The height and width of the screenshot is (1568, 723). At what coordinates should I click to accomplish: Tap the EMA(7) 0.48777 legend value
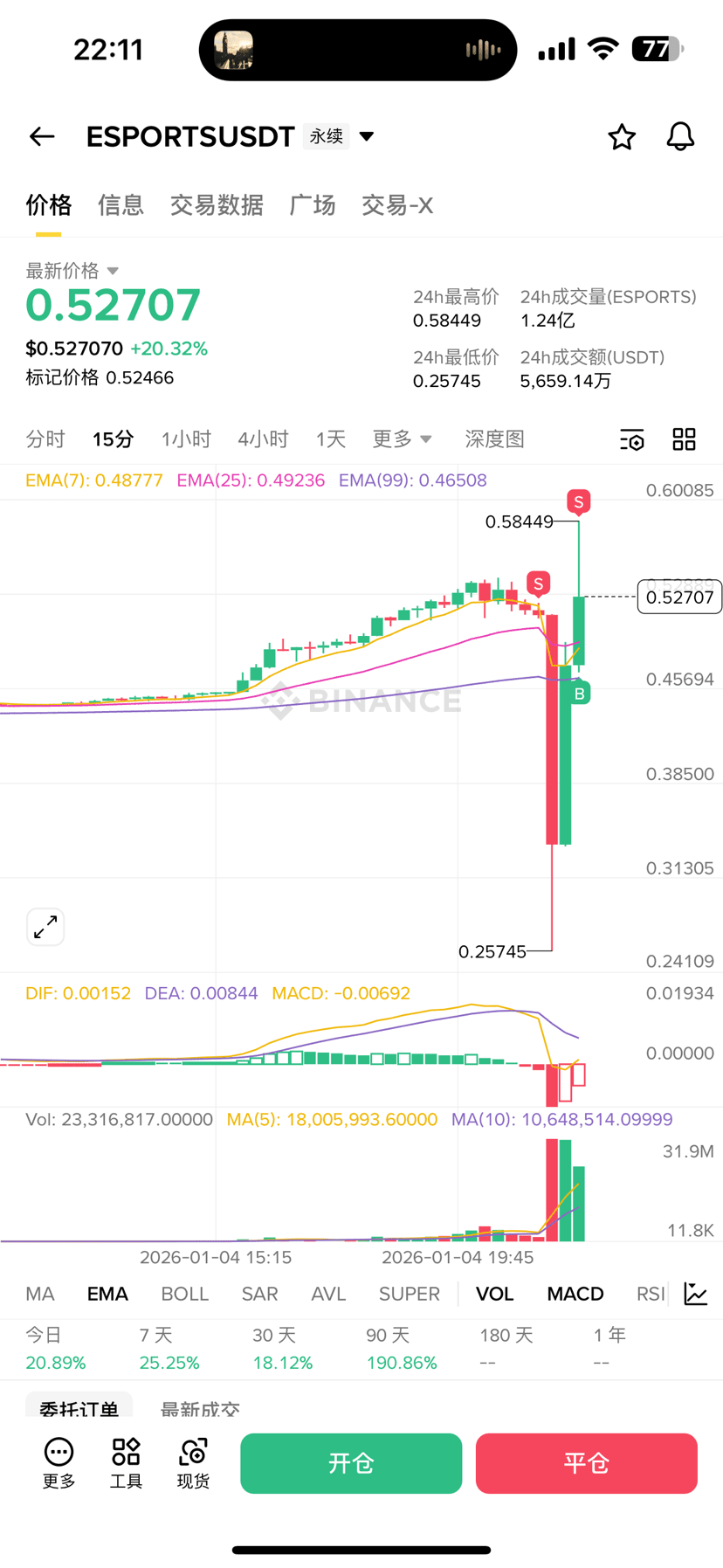[94, 480]
